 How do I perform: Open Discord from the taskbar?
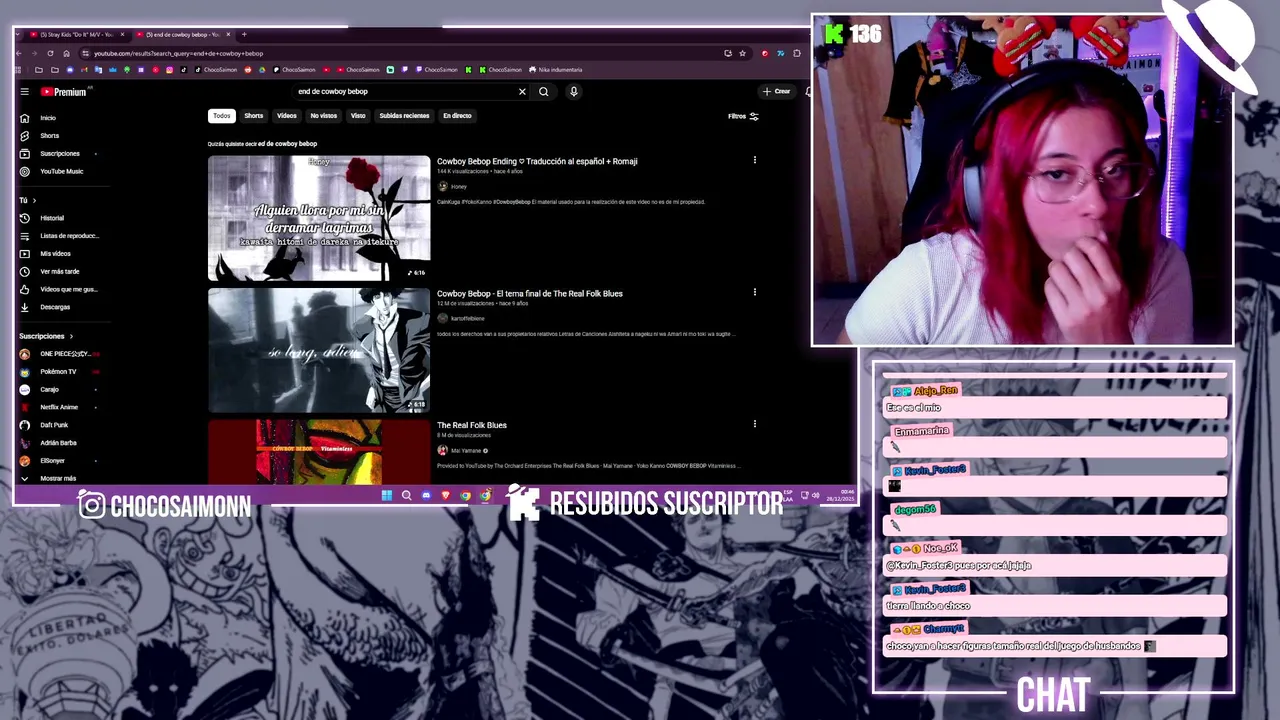pos(426,495)
